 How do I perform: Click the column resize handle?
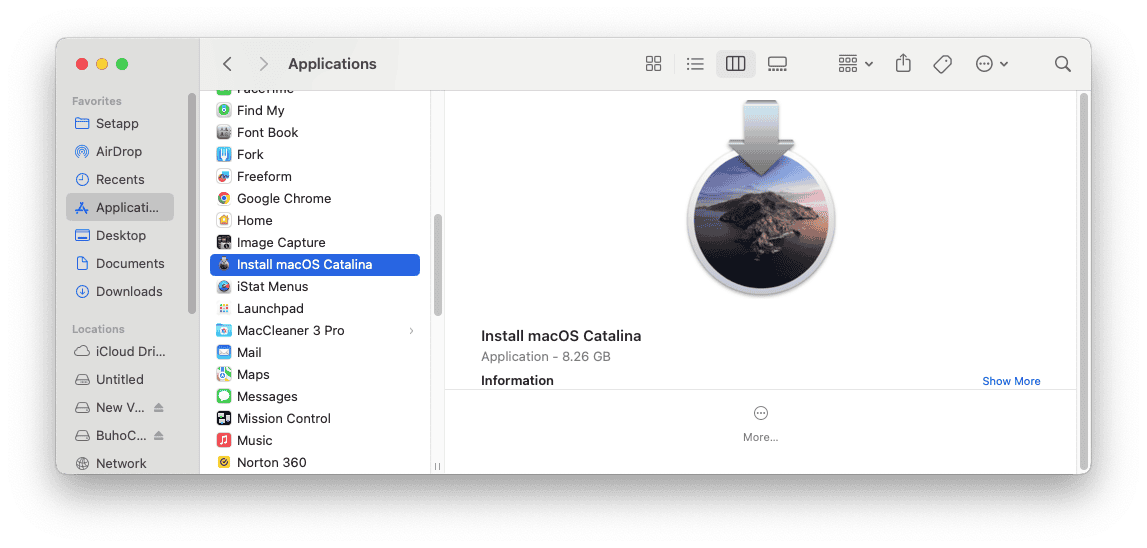click(437, 466)
